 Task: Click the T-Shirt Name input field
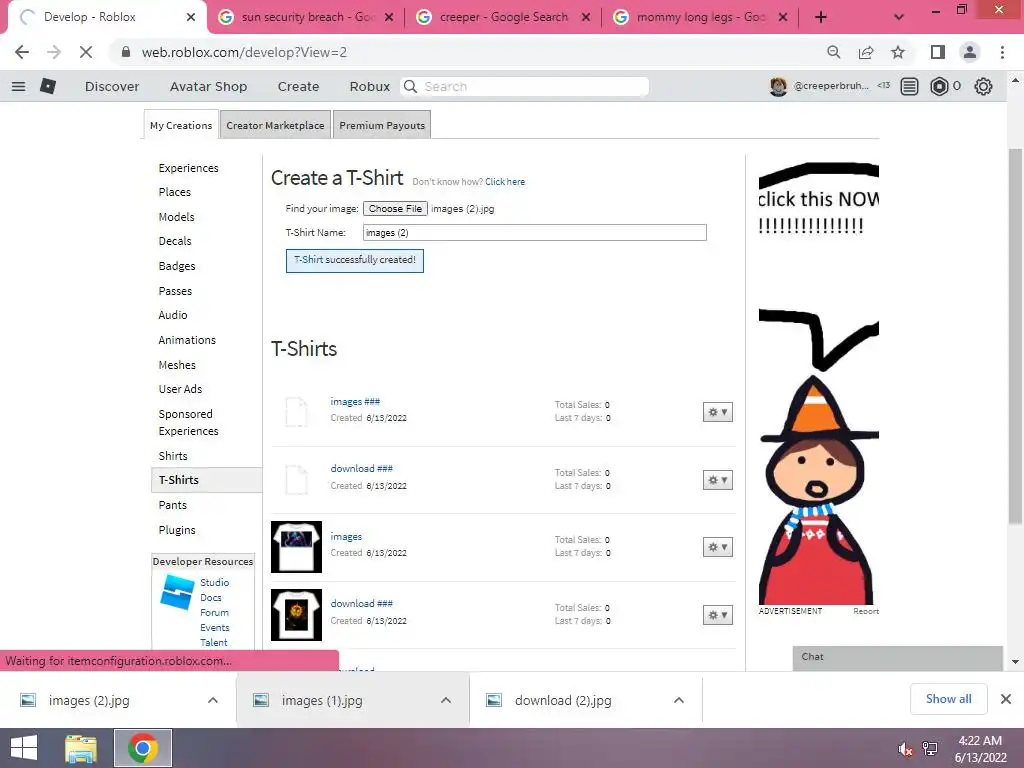534,232
